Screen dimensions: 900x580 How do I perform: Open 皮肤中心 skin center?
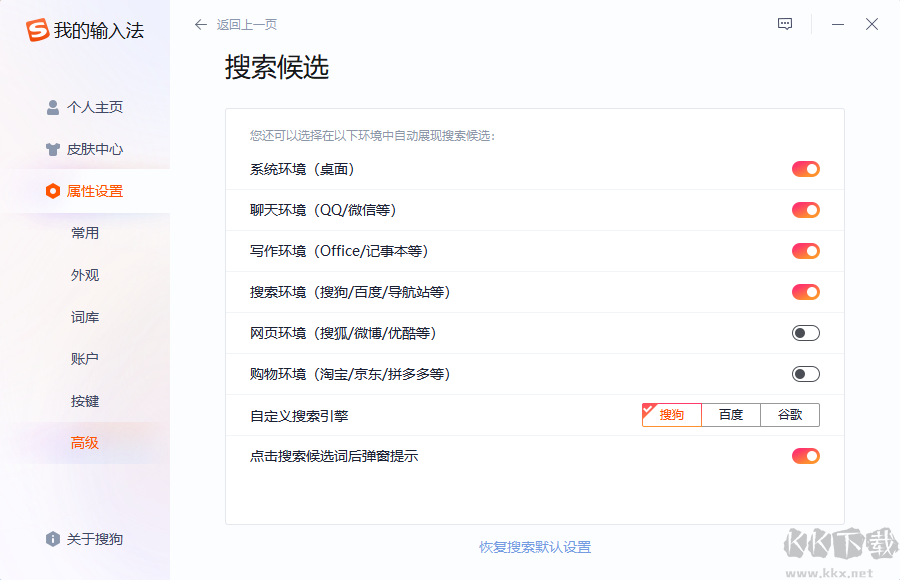pyautogui.click(x=85, y=149)
